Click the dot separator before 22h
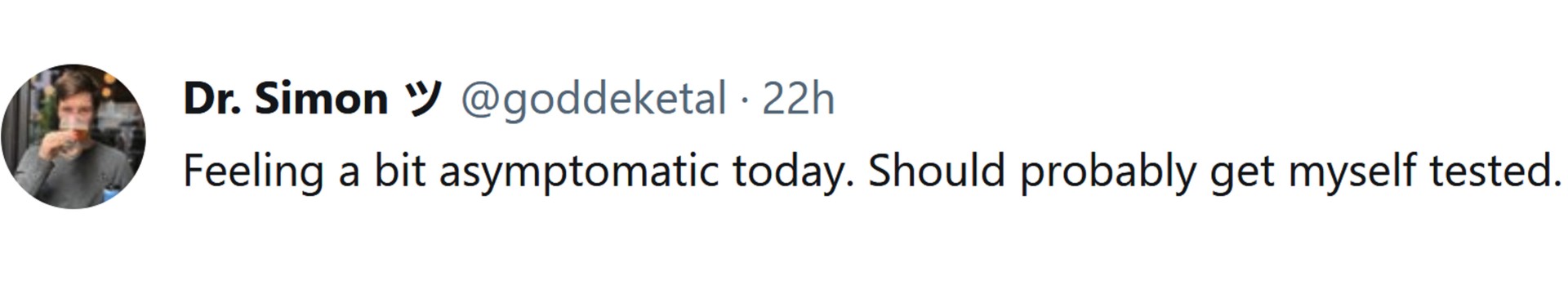This screenshot has height=294, width=1568. [744, 101]
